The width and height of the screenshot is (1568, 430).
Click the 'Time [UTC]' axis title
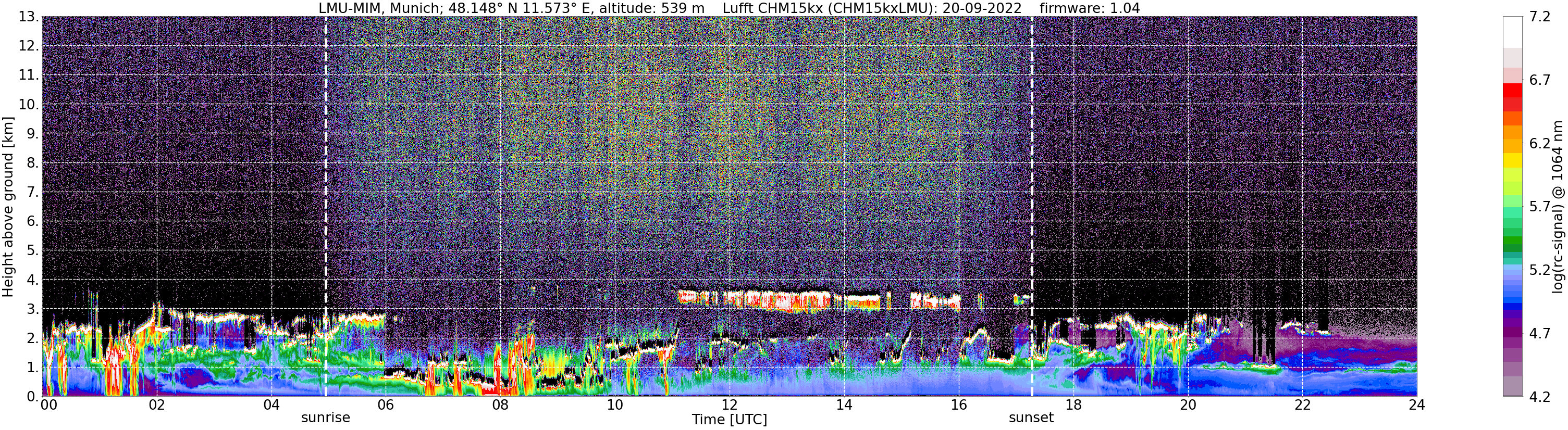click(729, 420)
